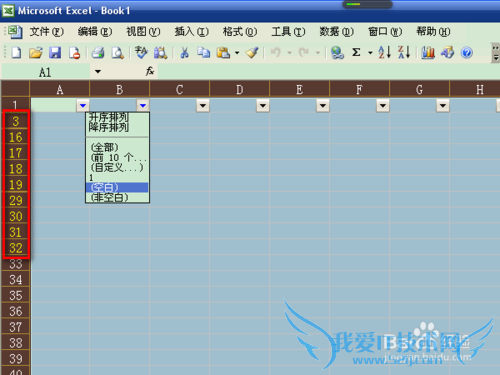Open the 编辑(E) menu

[x=95, y=32]
